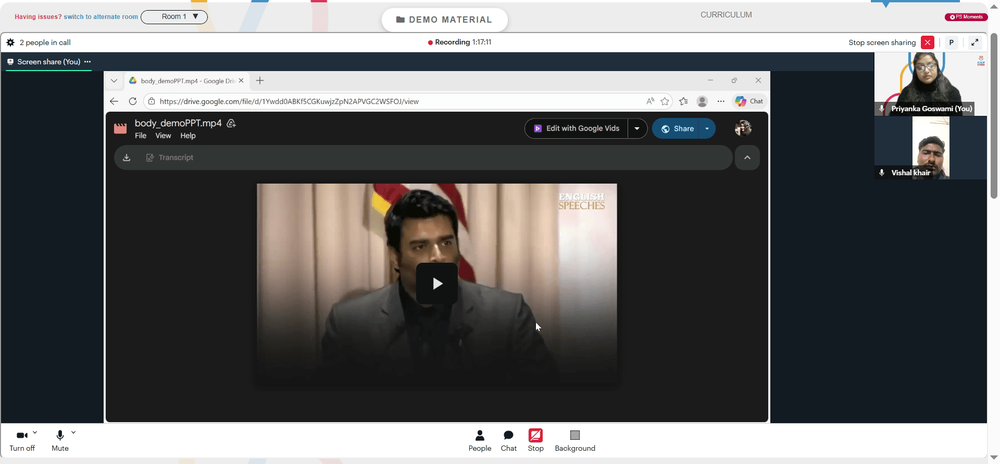Open the Help menu
The height and width of the screenshot is (464, 1000).
[188, 136]
